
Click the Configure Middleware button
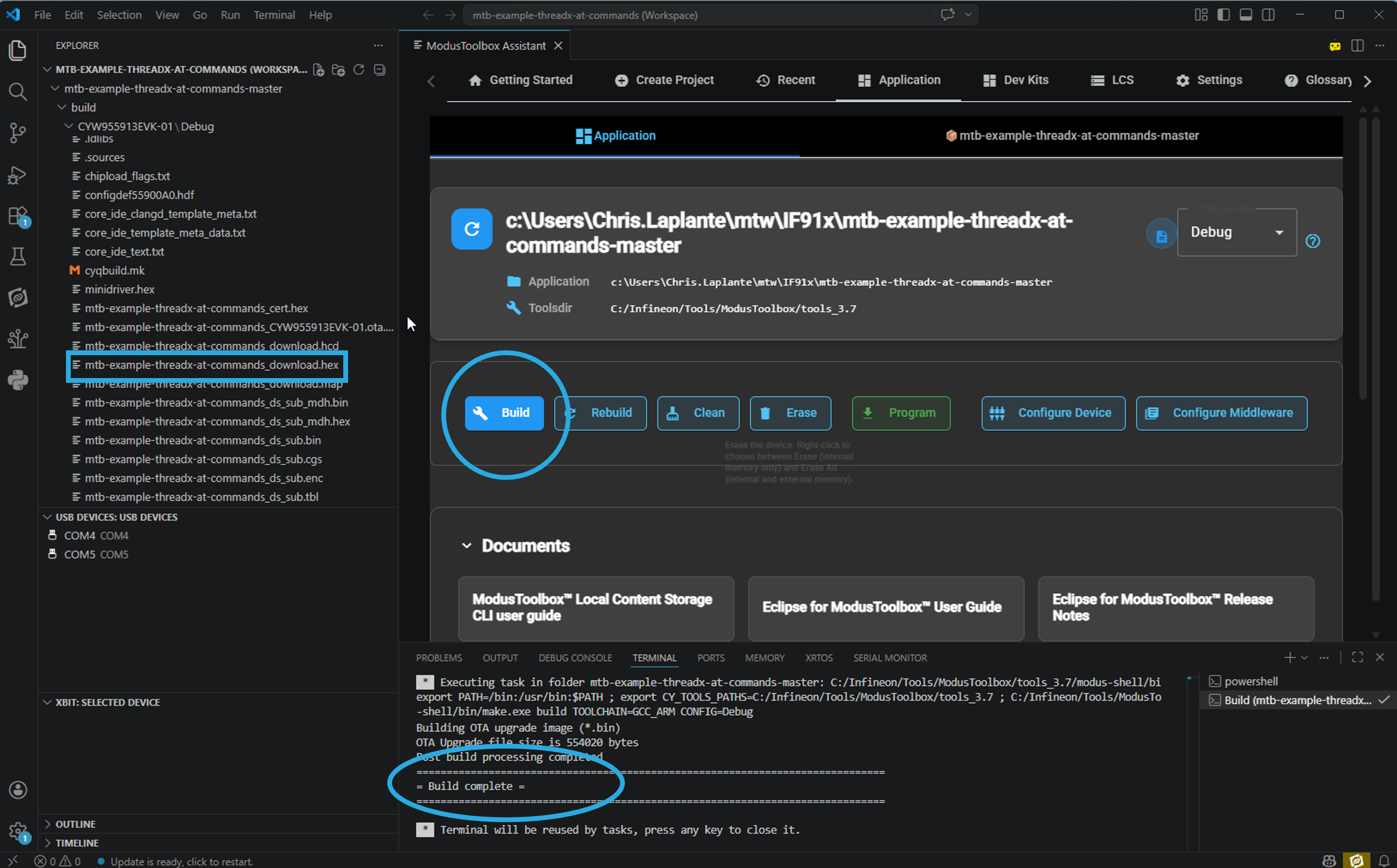pyautogui.click(x=1222, y=413)
